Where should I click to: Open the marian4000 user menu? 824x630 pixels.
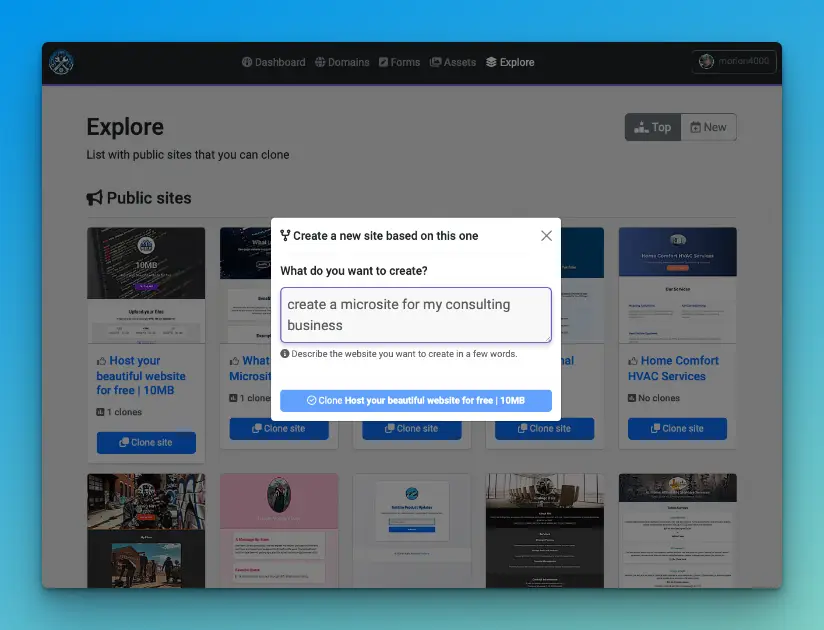pyautogui.click(x=734, y=62)
